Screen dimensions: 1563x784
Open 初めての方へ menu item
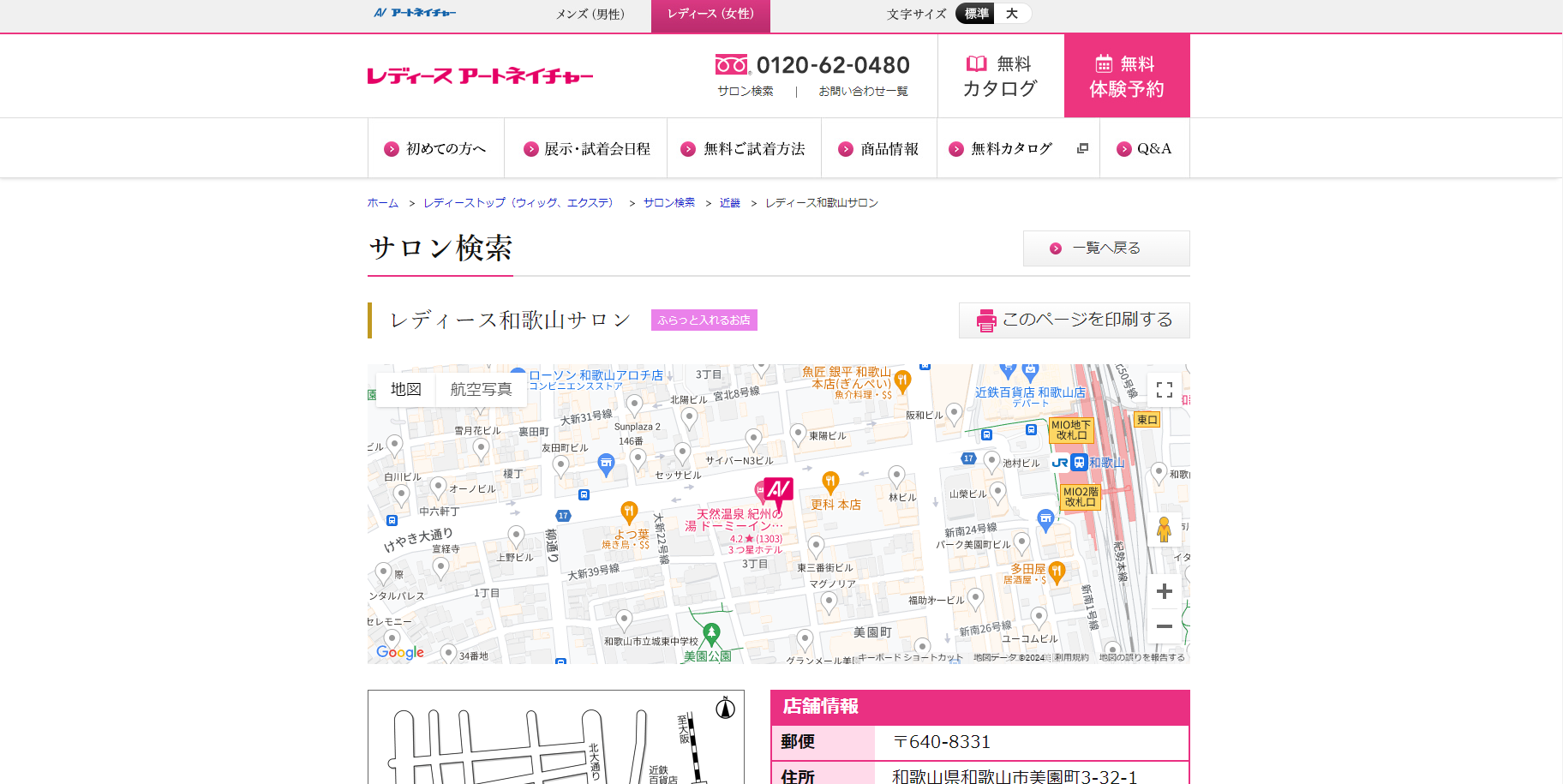[436, 148]
